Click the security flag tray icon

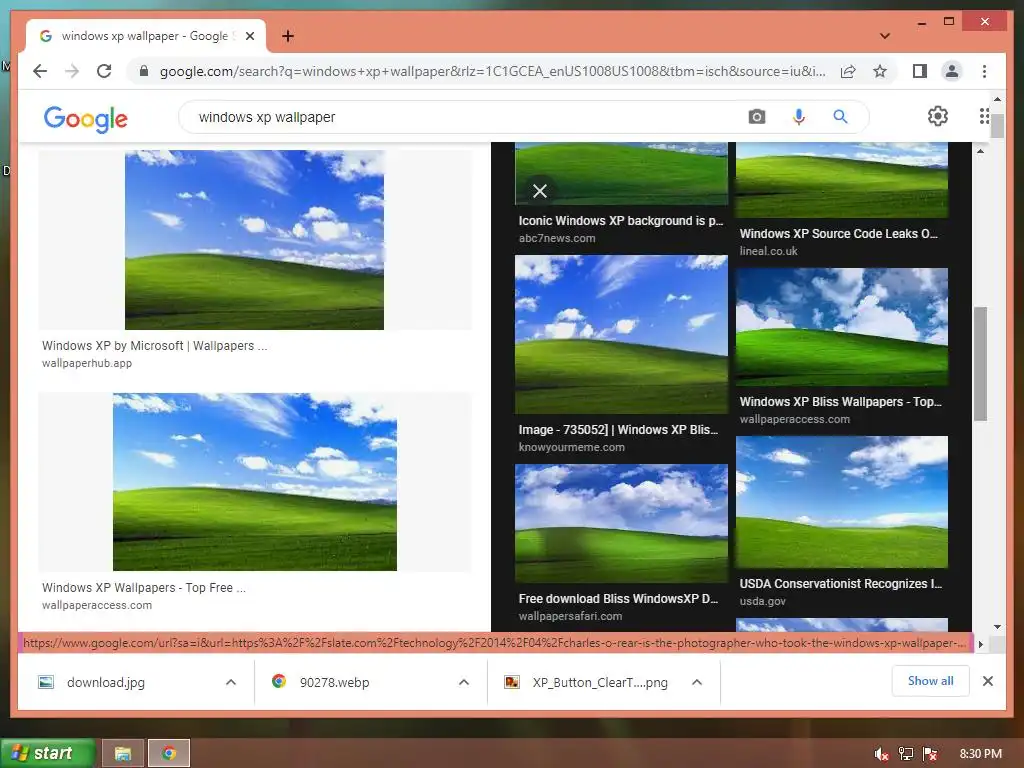[930, 754]
